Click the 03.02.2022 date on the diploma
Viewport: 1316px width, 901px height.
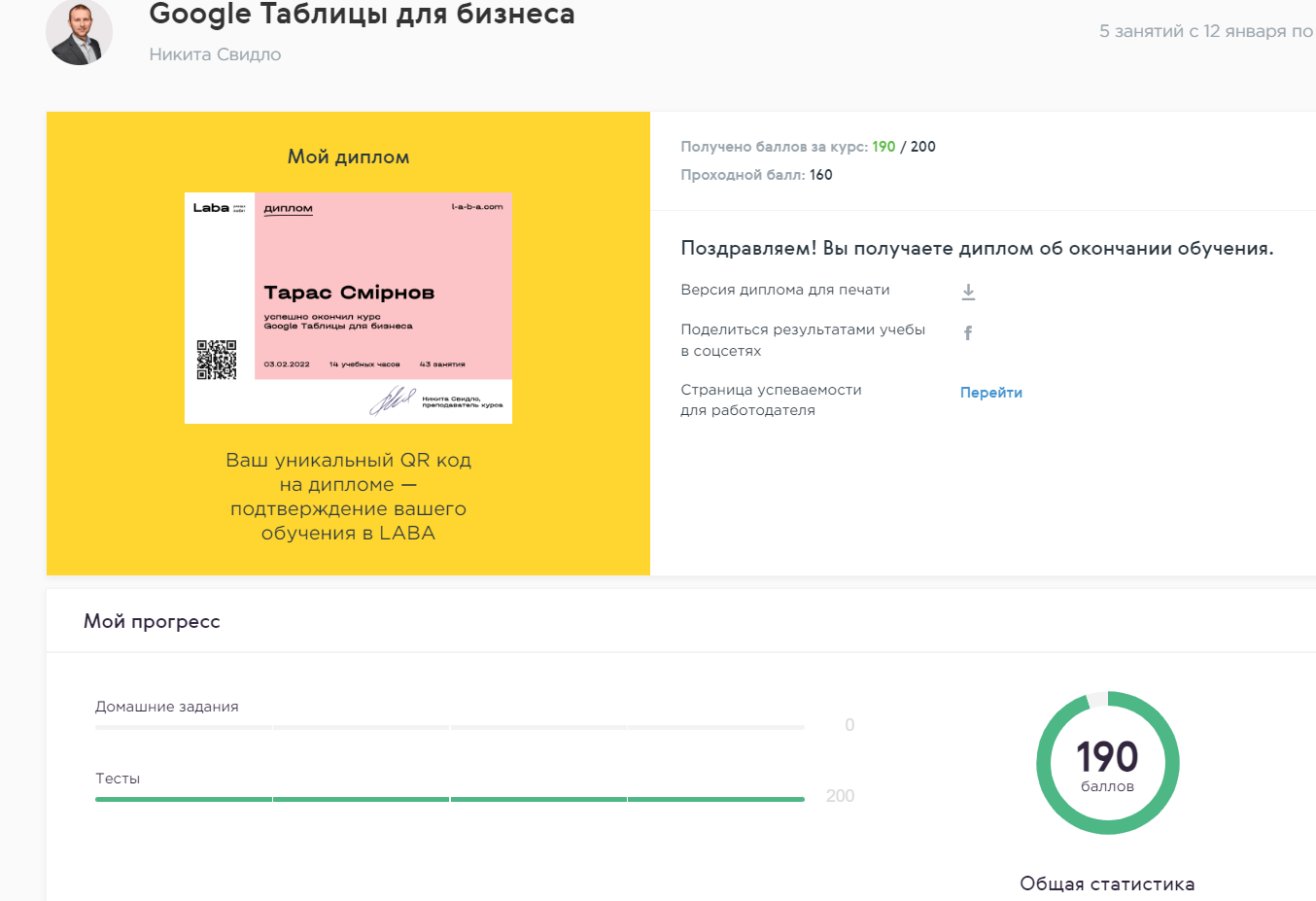point(287,364)
